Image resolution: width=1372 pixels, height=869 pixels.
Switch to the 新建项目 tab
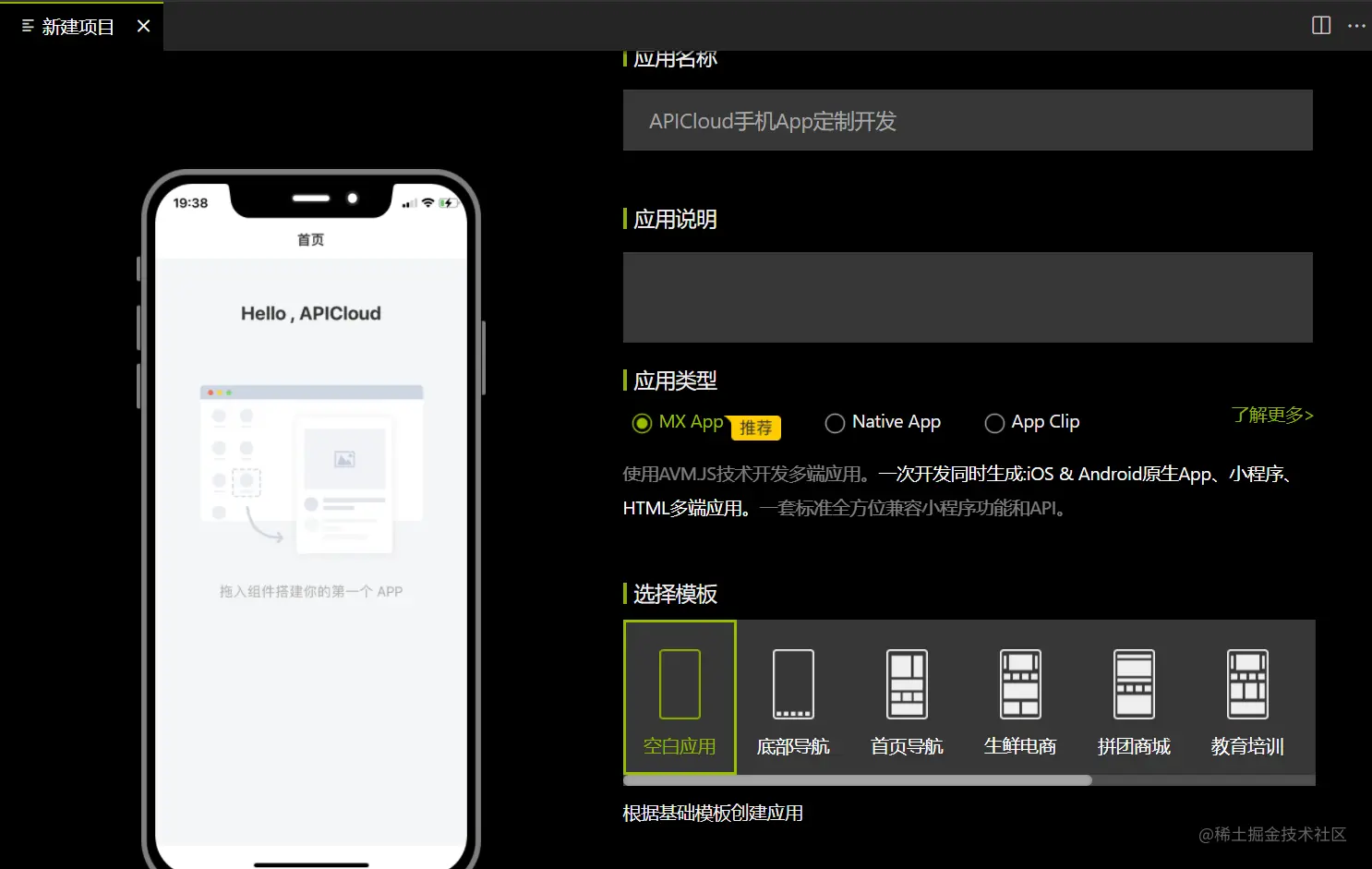[x=78, y=27]
